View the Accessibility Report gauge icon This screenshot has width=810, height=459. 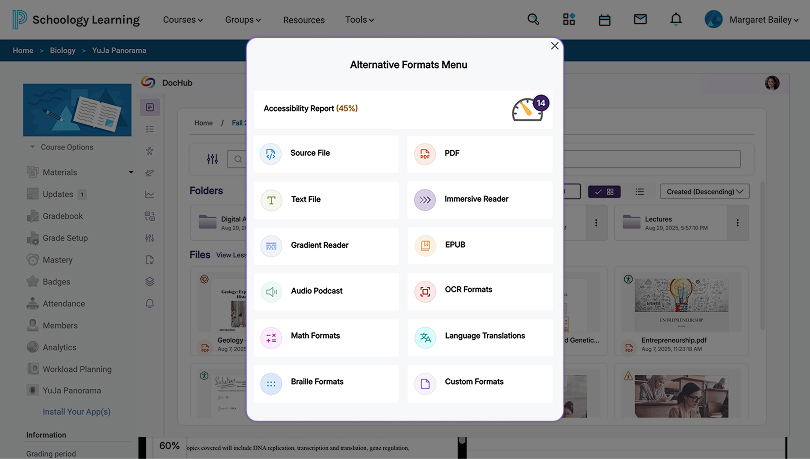tap(528, 109)
